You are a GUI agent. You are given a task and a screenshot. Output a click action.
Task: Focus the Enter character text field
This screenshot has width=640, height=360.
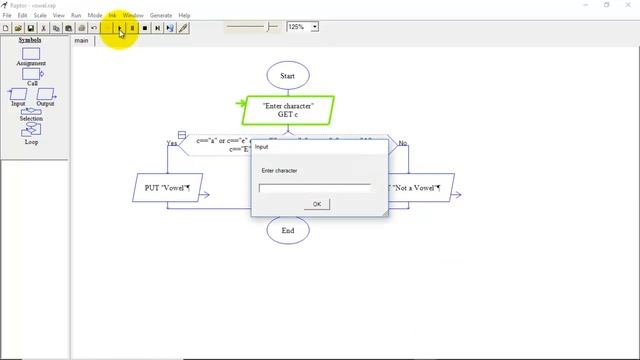[315, 188]
